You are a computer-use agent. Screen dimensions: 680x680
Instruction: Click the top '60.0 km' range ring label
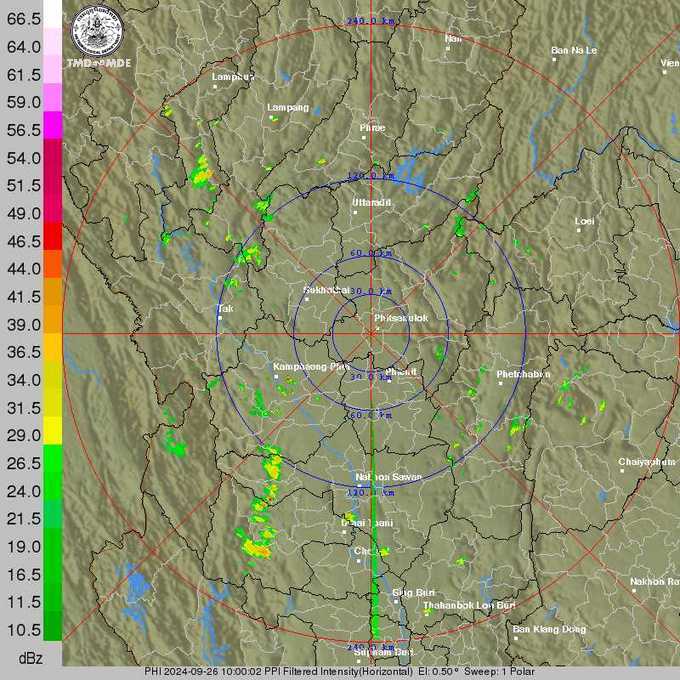point(371,253)
